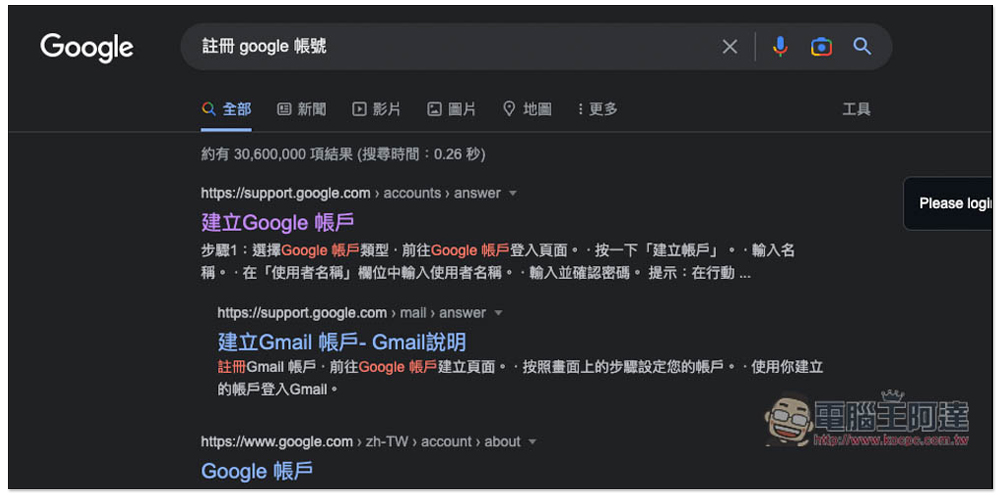Expand arrow beside account › about URL

(x=533, y=442)
